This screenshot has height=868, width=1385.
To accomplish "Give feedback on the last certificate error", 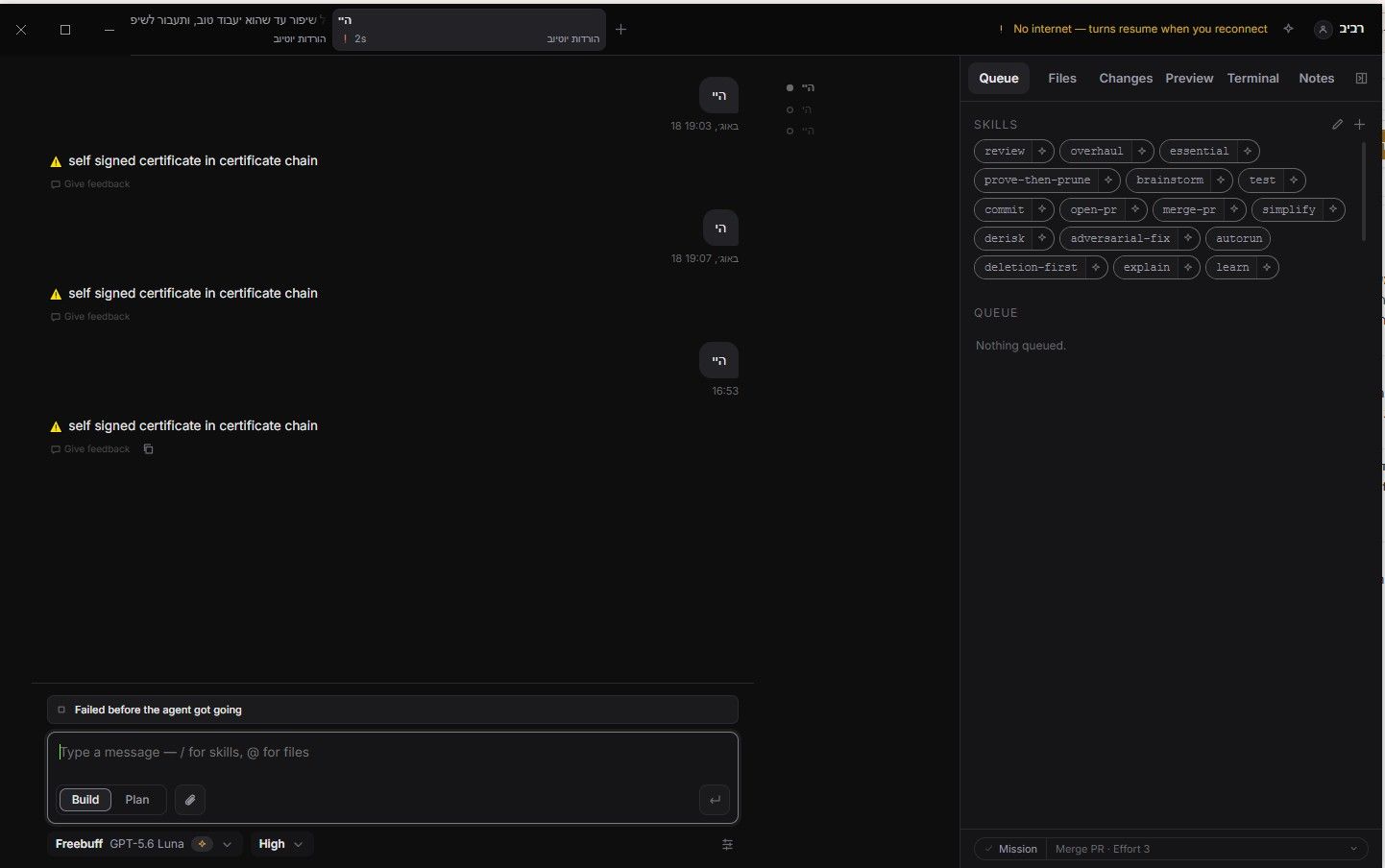I will 90,449.
